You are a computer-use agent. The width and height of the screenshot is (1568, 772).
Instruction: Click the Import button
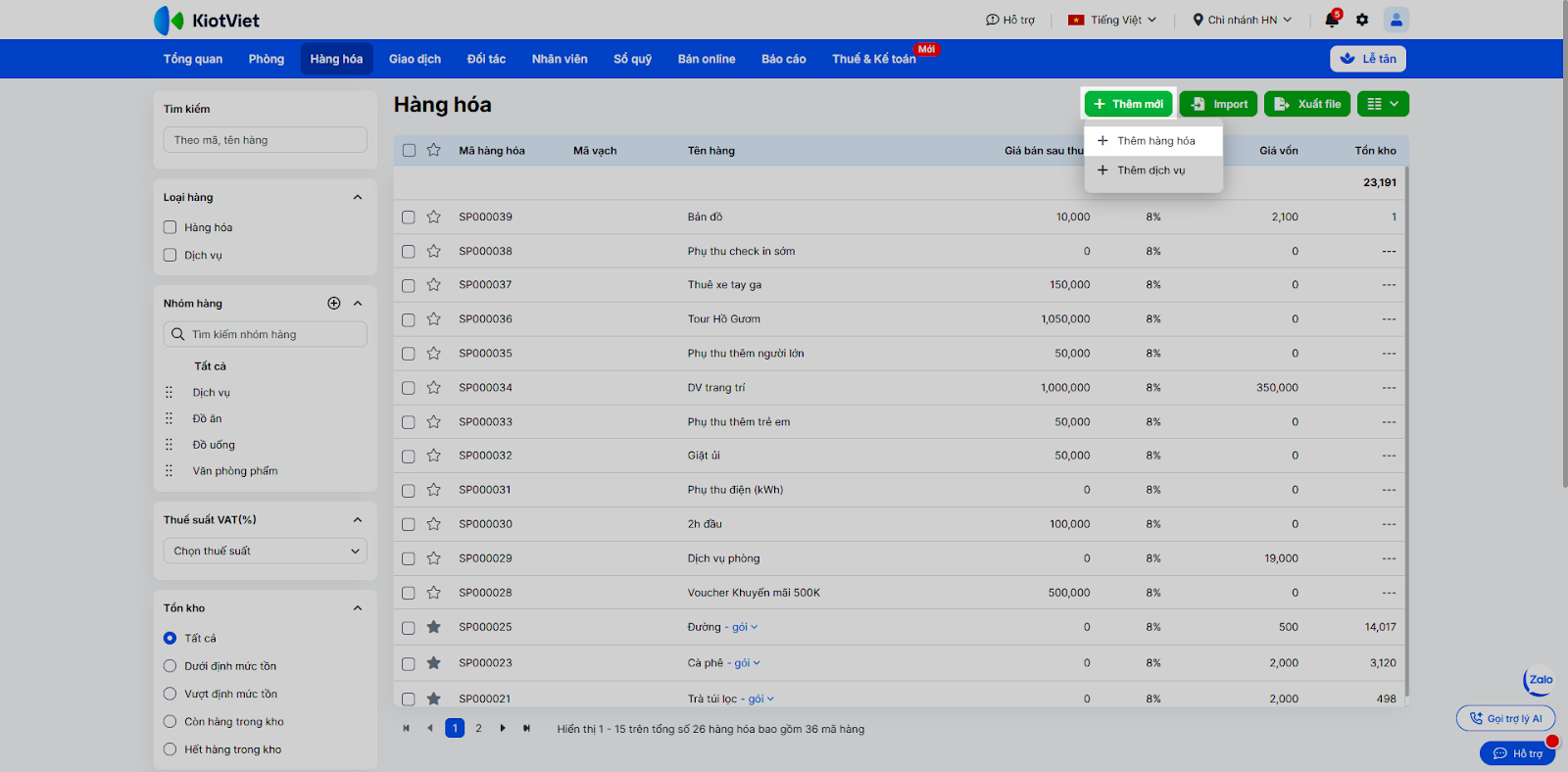click(x=1218, y=104)
